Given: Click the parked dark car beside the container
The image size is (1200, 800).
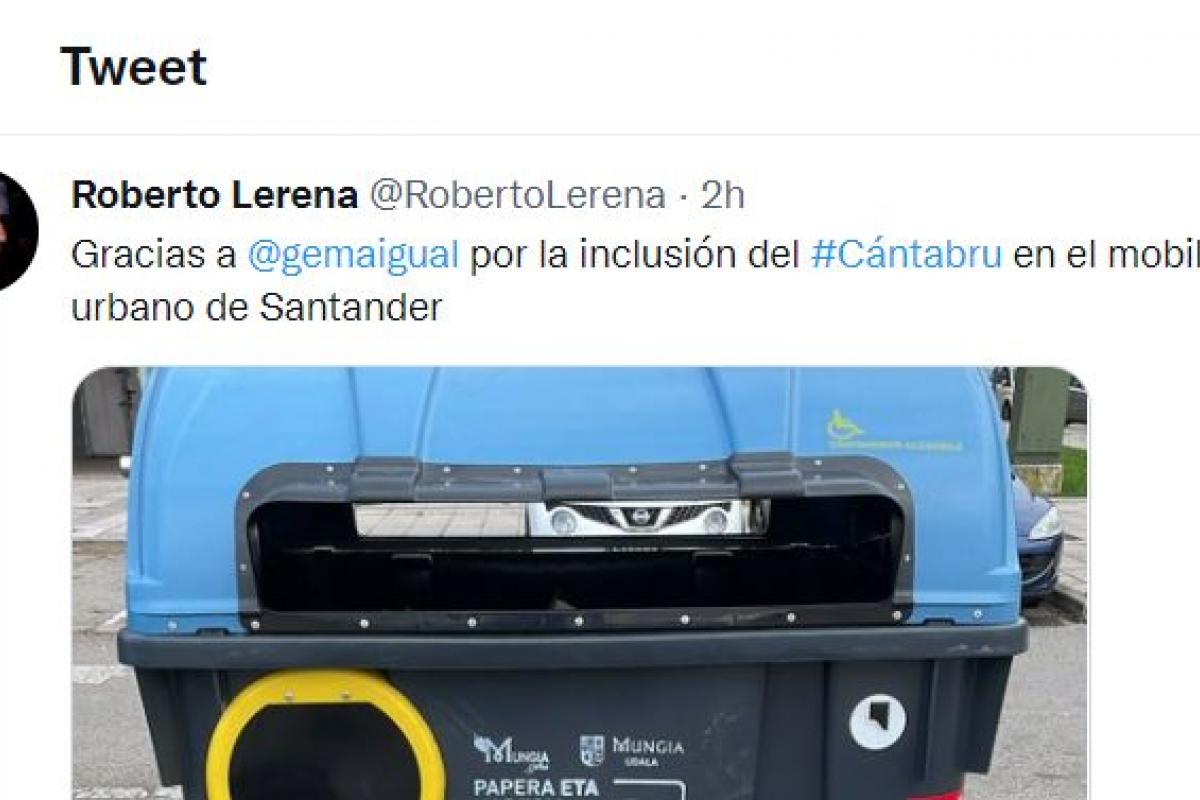Looking at the screenshot, I should (x=1038, y=535).
